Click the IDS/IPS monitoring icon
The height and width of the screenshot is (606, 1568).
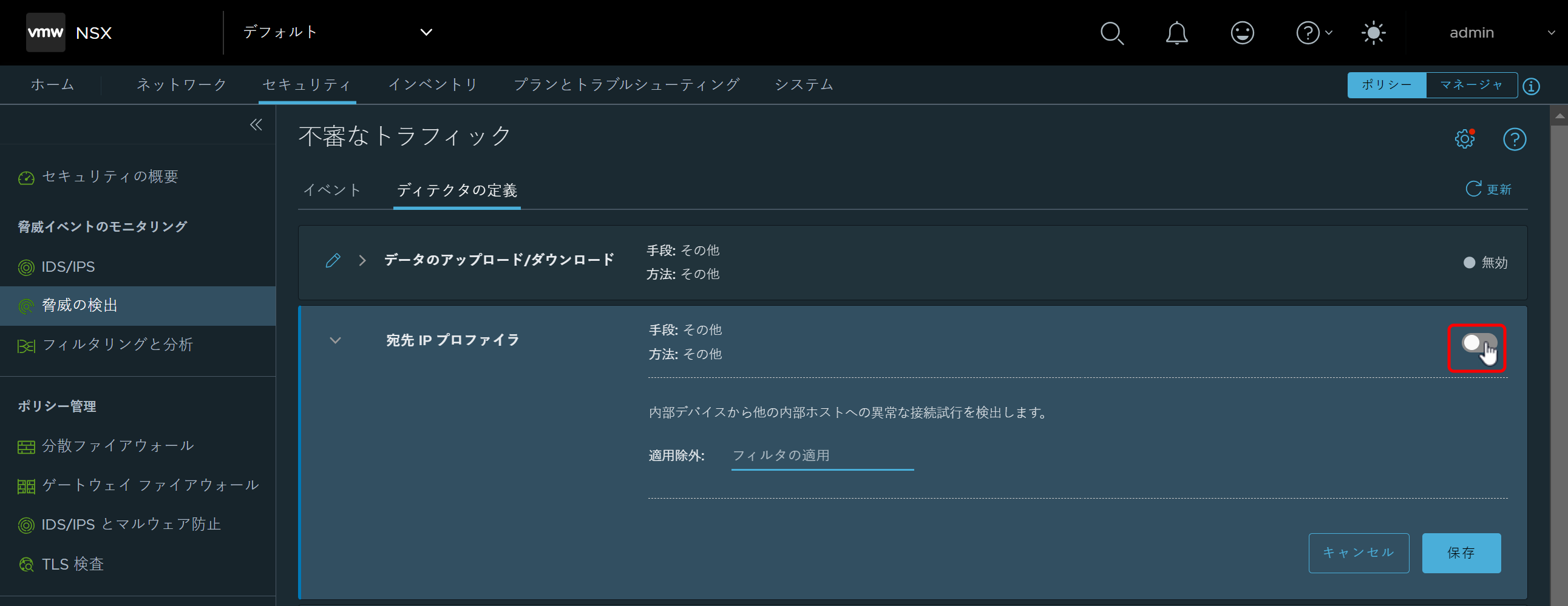(26, 267)
